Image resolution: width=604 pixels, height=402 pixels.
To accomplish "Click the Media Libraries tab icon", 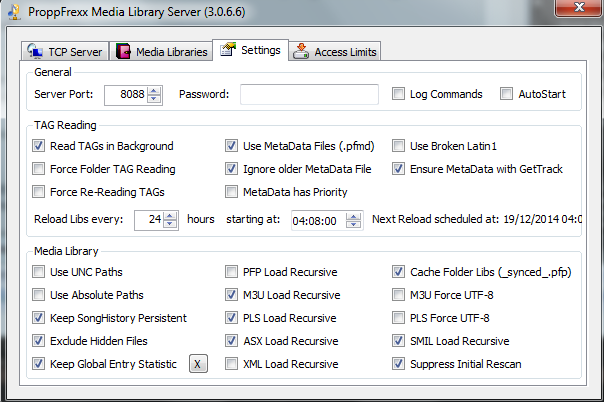I will click(x=124, y=52).
